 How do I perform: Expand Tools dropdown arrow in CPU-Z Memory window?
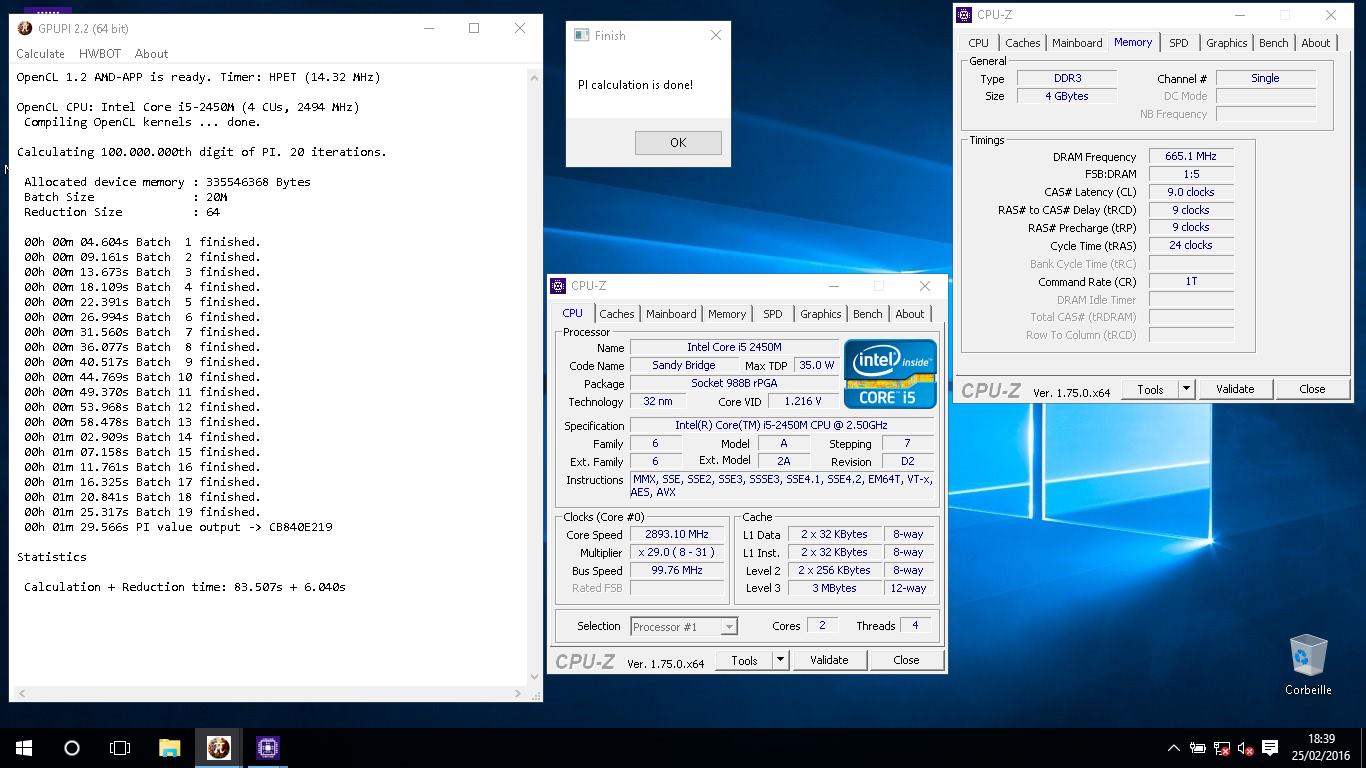point(1186,389)
